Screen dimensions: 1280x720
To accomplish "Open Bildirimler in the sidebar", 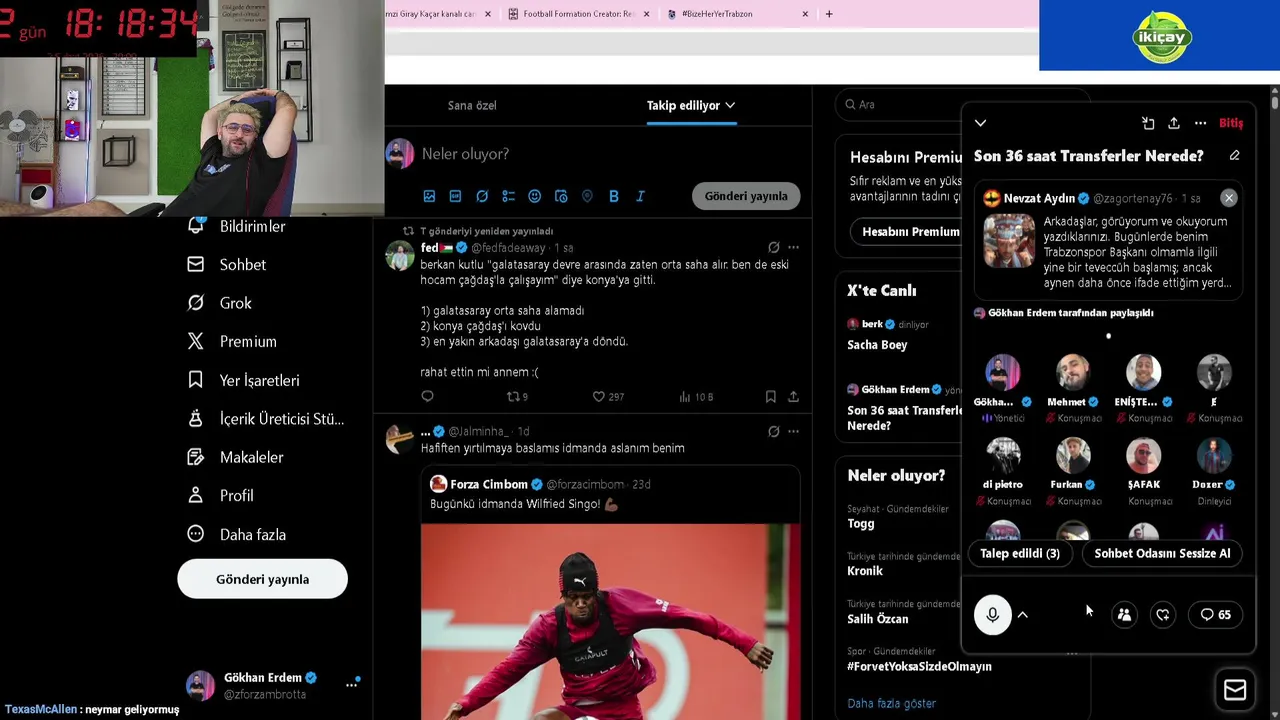I will pos(237,226).
